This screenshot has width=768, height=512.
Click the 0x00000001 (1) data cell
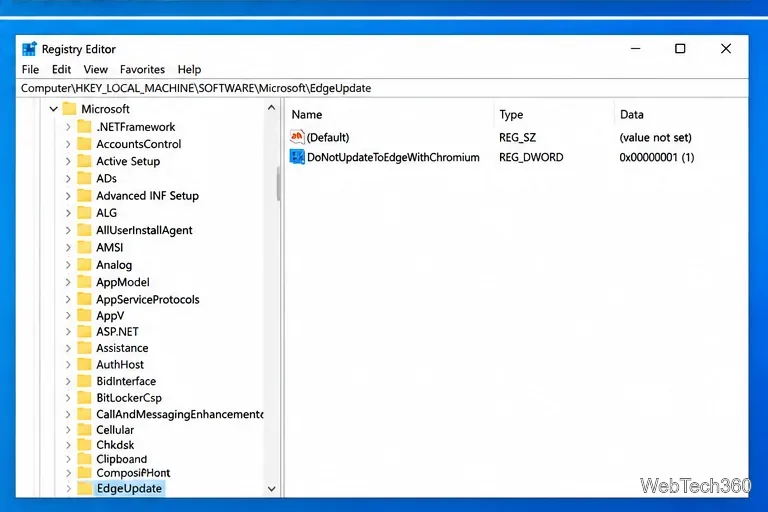tap(656, 157)
